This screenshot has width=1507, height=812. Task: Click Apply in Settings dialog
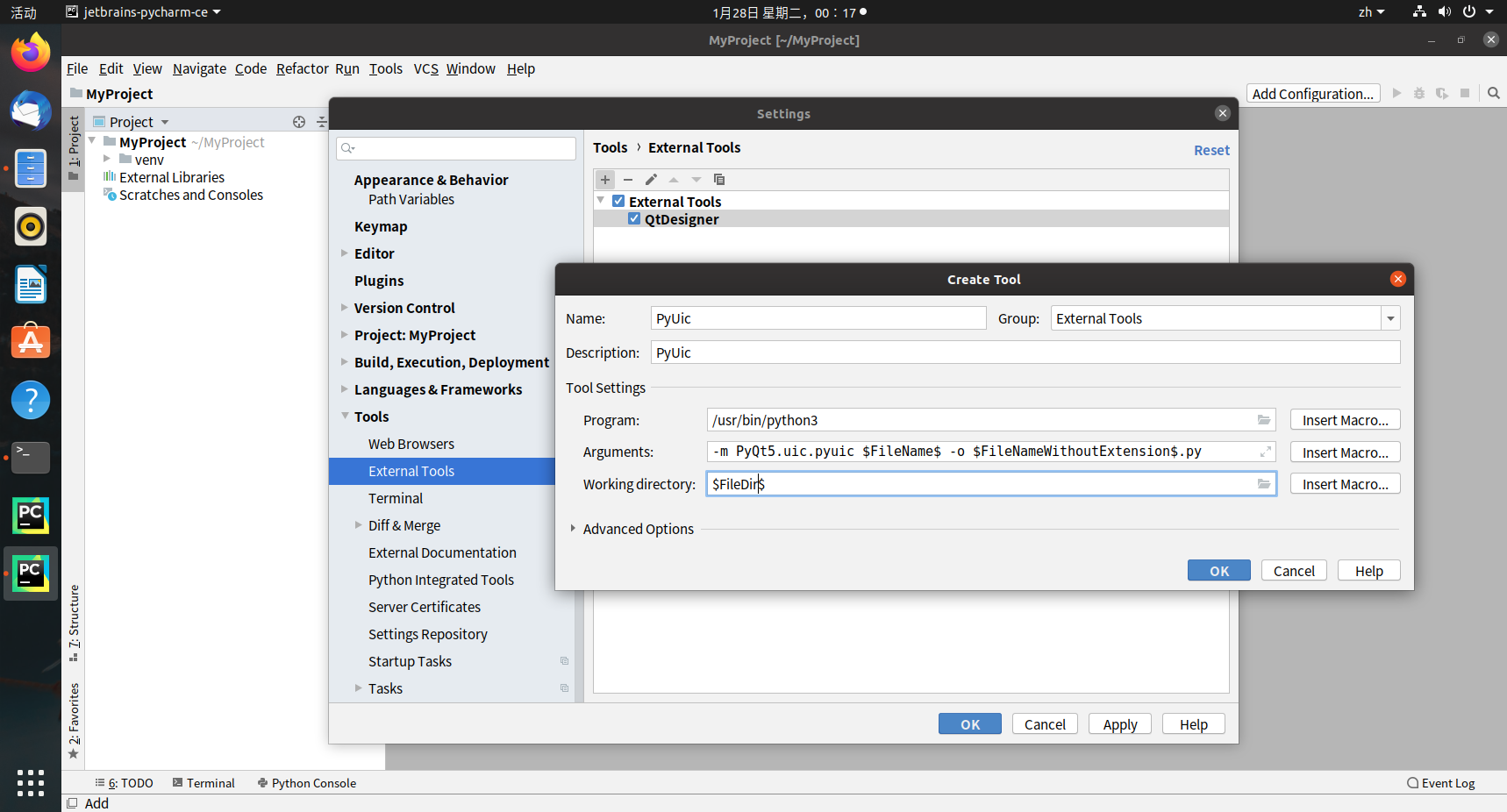coord(1120,724)
